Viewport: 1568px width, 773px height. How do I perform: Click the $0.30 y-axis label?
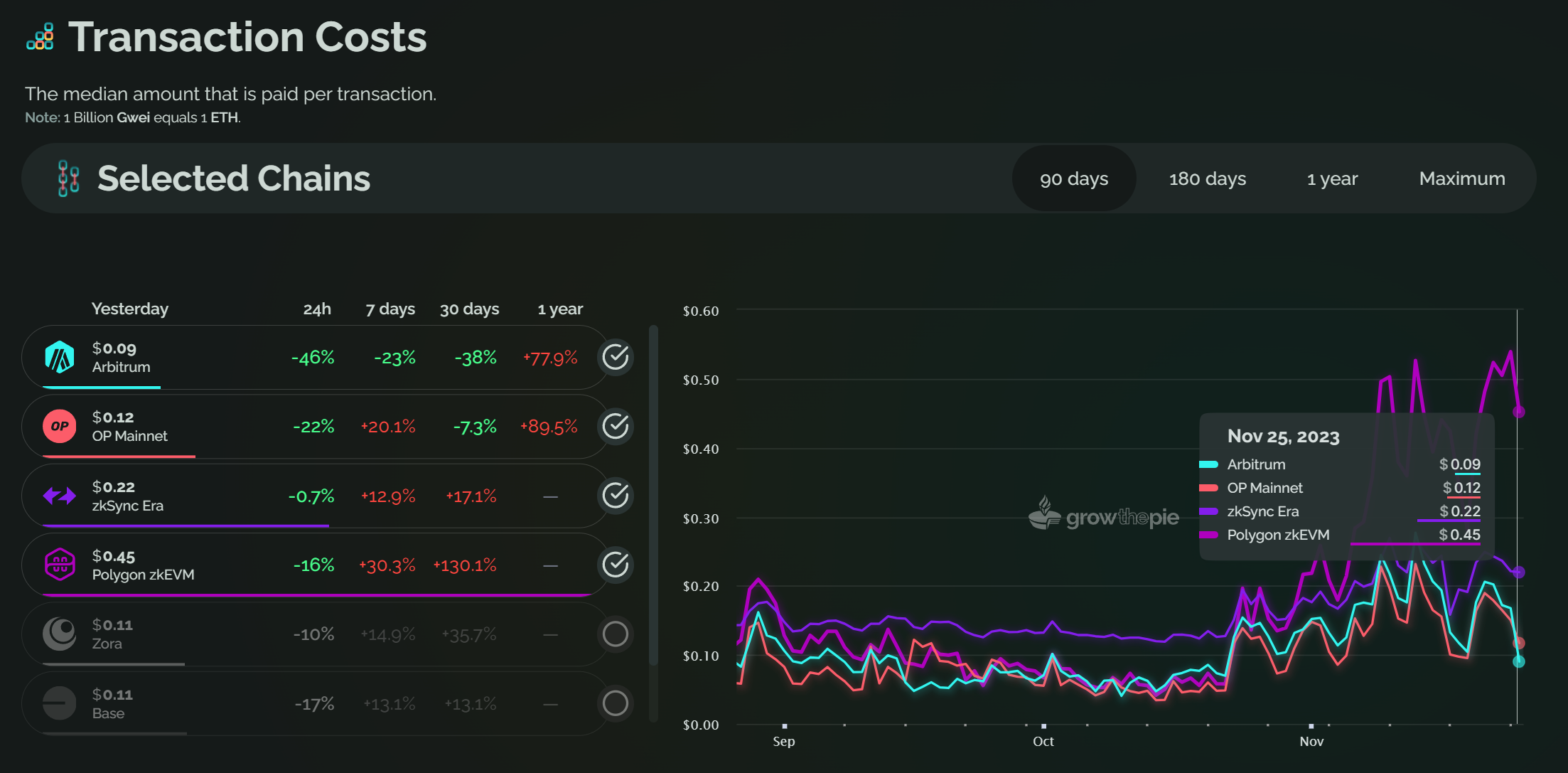coord(701,518)
